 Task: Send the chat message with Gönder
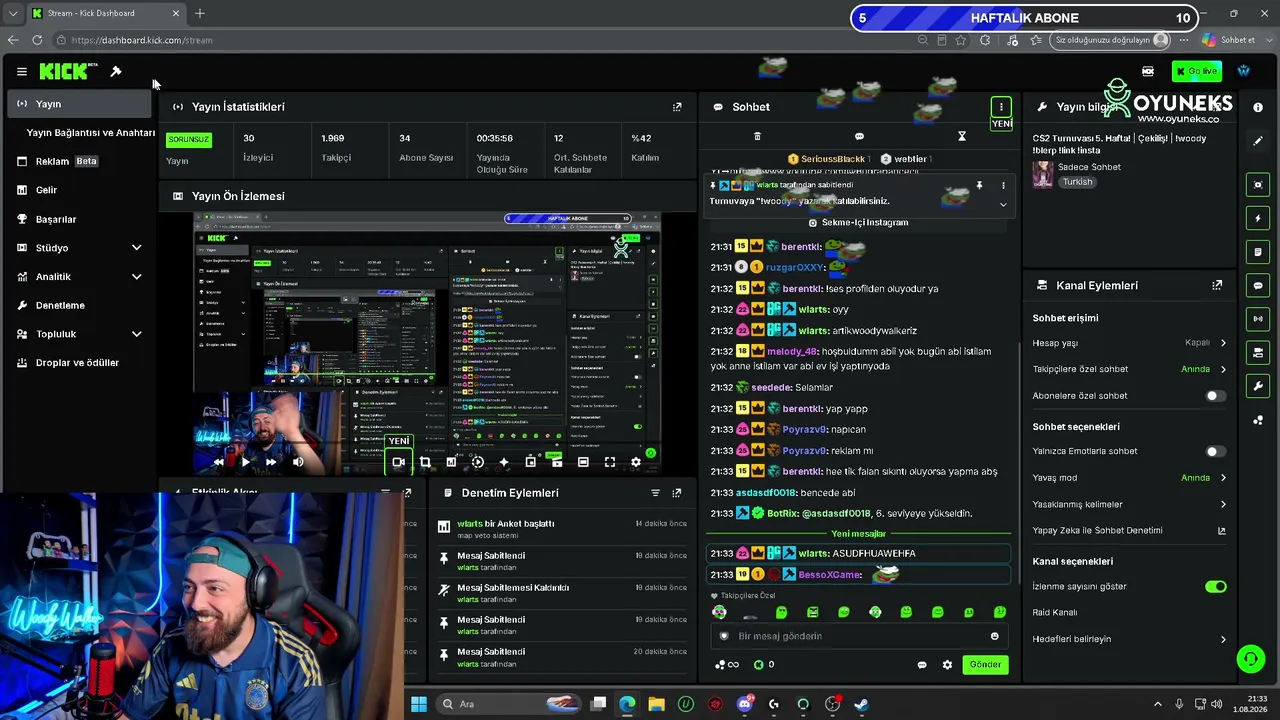(985, 665)
